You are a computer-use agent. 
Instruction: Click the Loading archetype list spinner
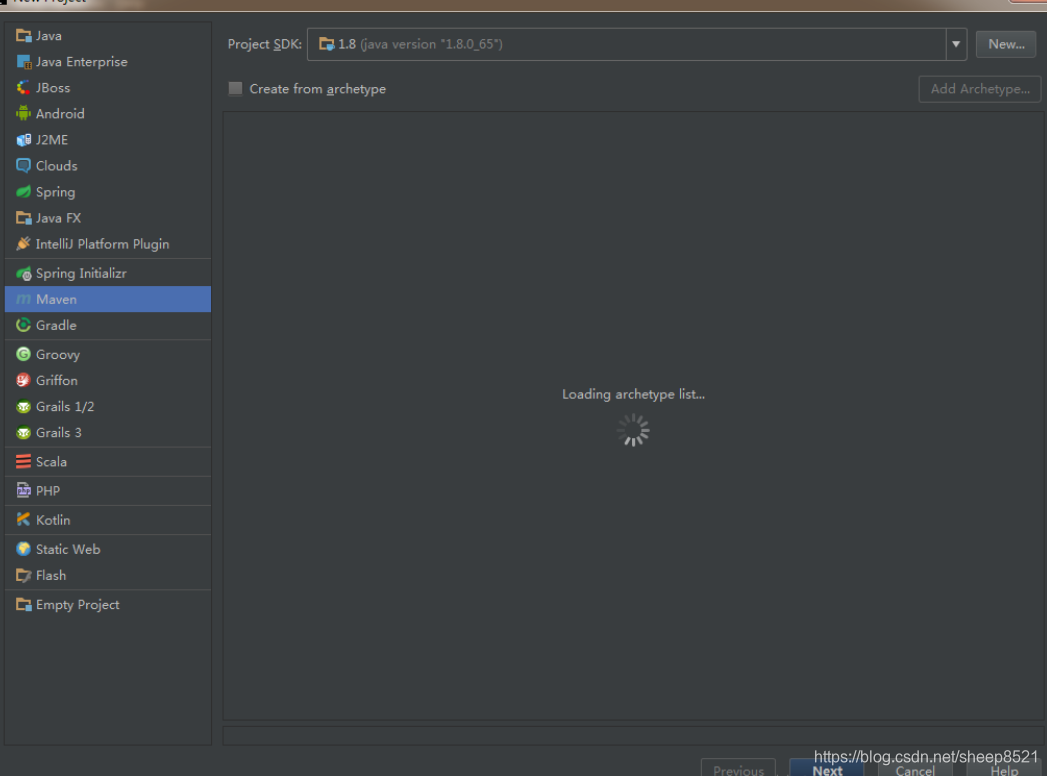[x=633, y=430]
